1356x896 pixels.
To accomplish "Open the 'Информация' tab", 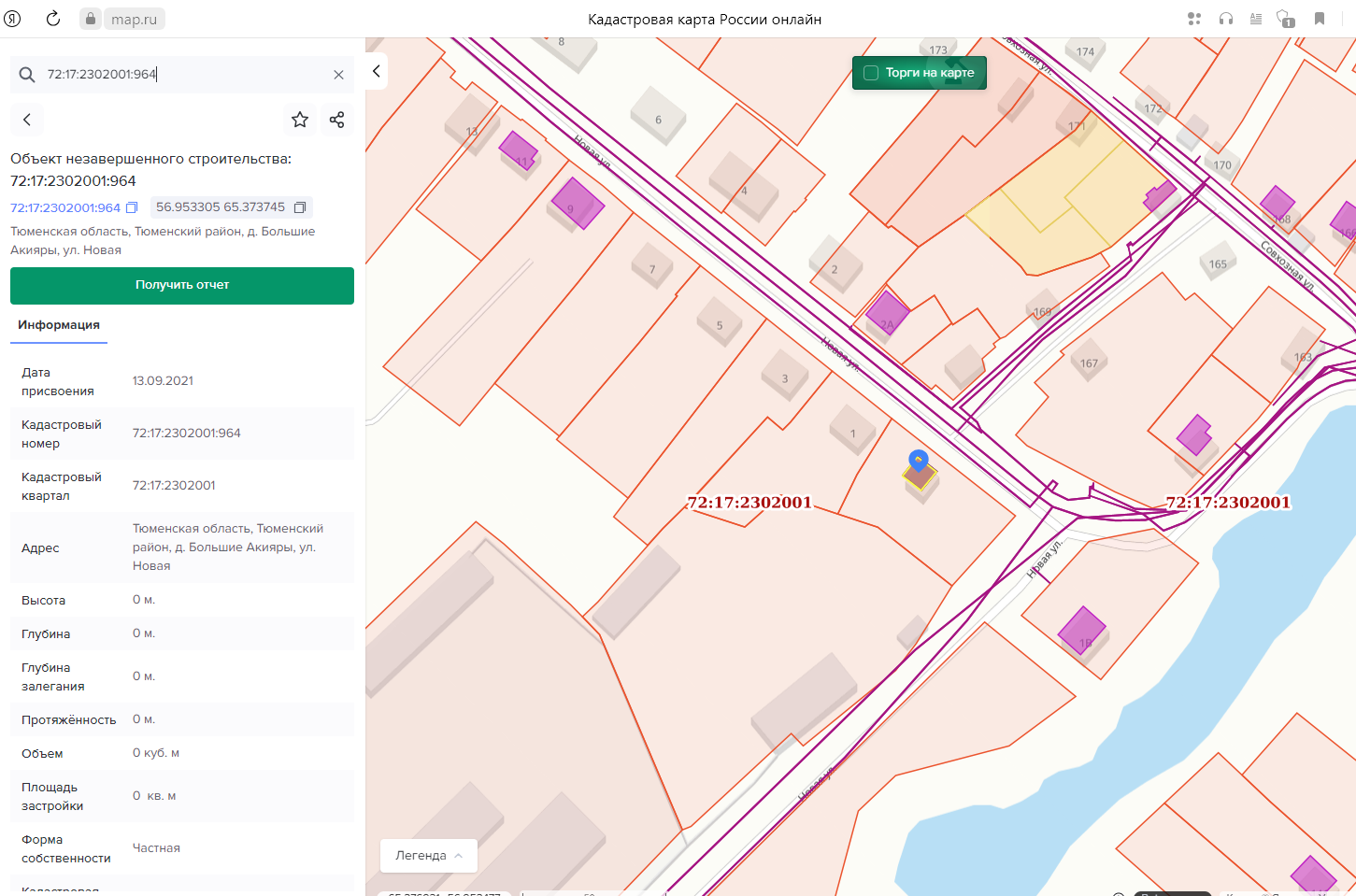I will tap(59, 325).
